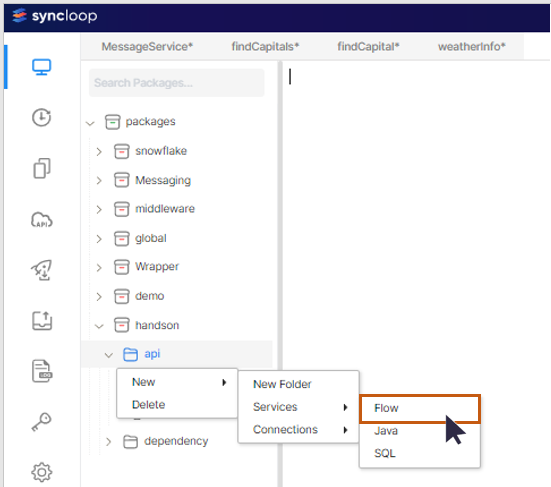The image size is (551, 487).
Task: Click the copy documents icon in sidebar
Action: pyautogui.click(x=41, y=168)
